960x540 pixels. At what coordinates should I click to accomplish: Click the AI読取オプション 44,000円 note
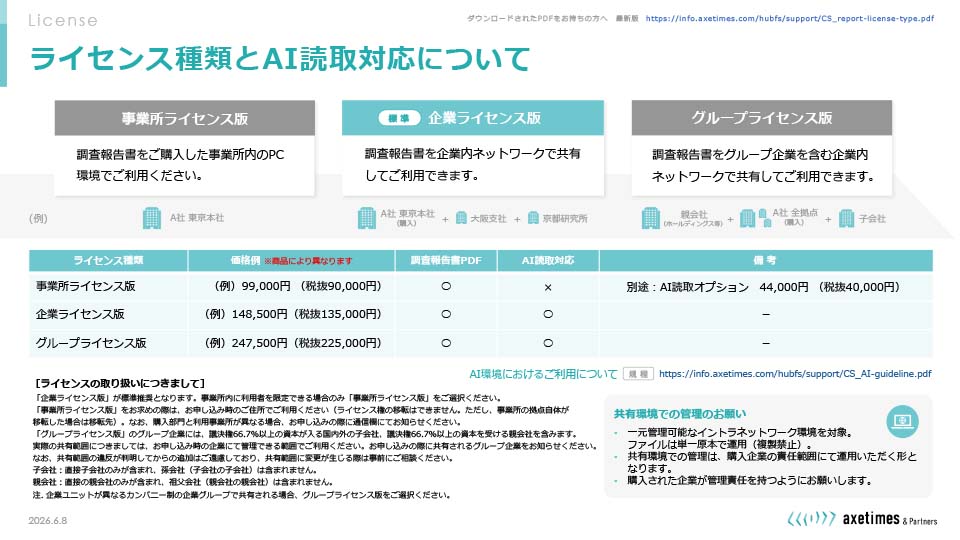(x=763, y=287)
